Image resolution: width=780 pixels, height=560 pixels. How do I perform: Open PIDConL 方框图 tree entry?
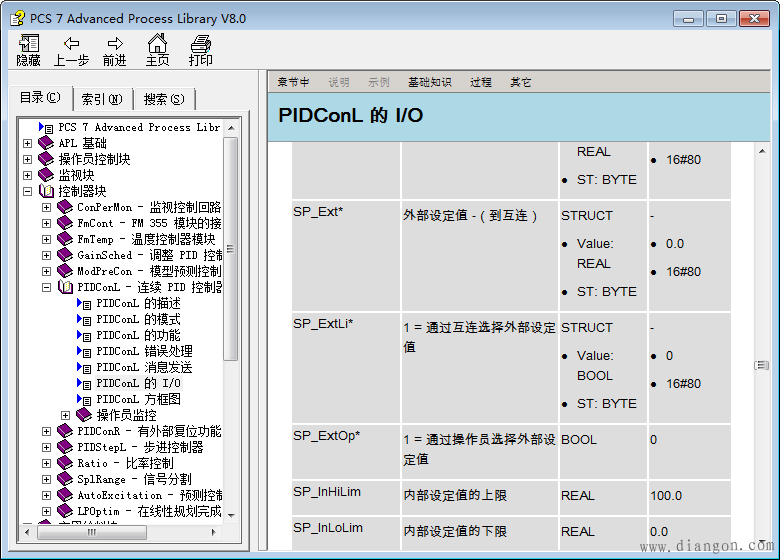point(138,399)
